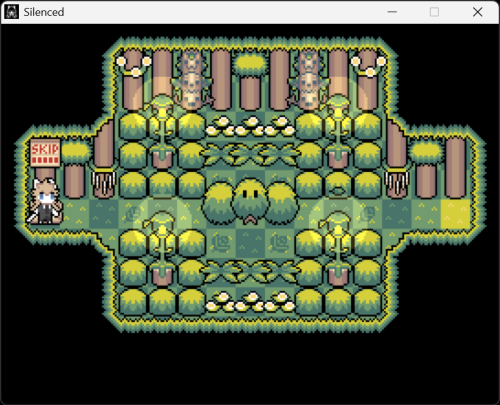500x405 pixels.
Task: Close the Silenced game window
Action: 477,12
